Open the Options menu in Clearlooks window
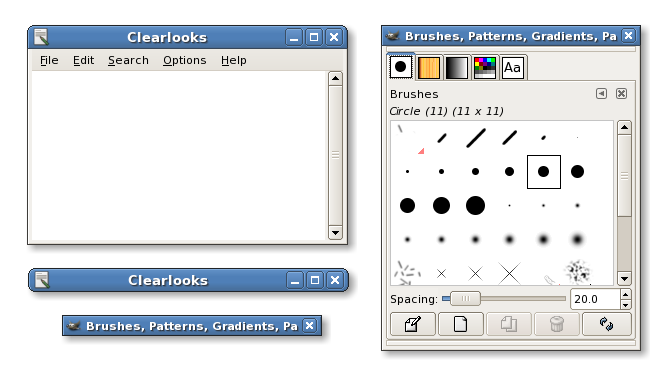Image resolution: width=672 pixels, height=379 pixels. (x=184, y=60)
